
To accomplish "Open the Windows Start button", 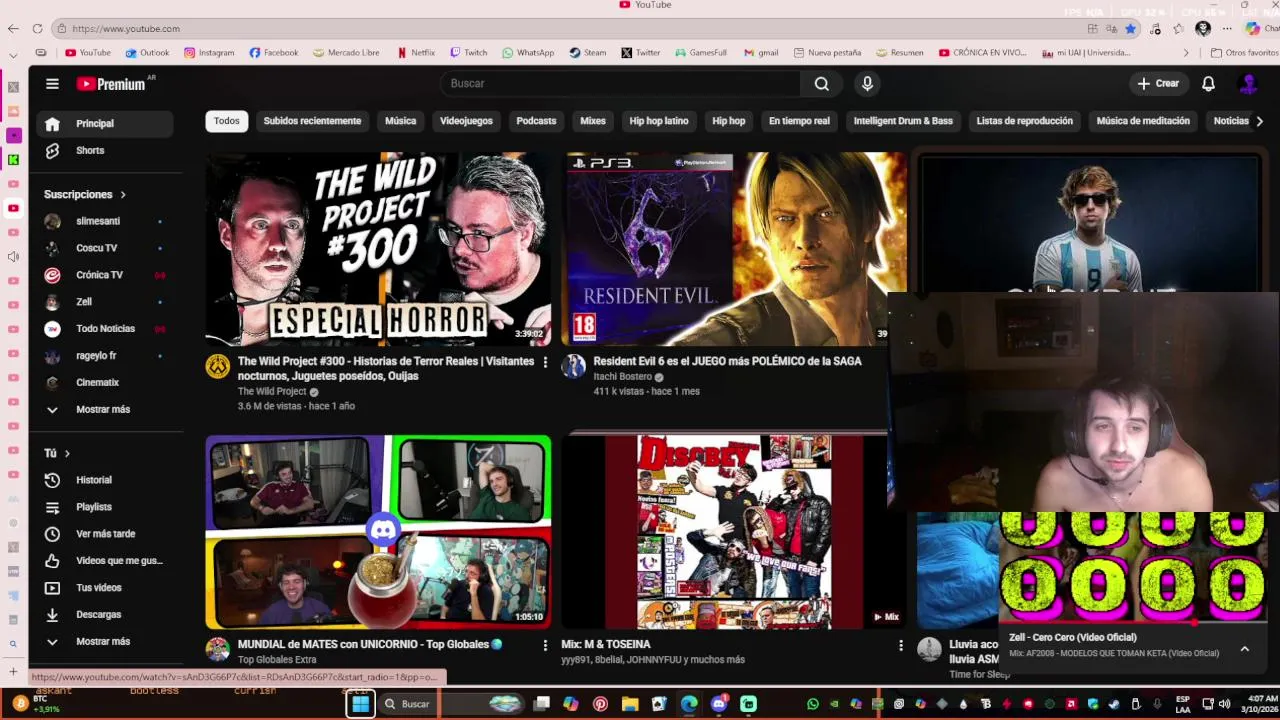I will (x=360, y=704).
